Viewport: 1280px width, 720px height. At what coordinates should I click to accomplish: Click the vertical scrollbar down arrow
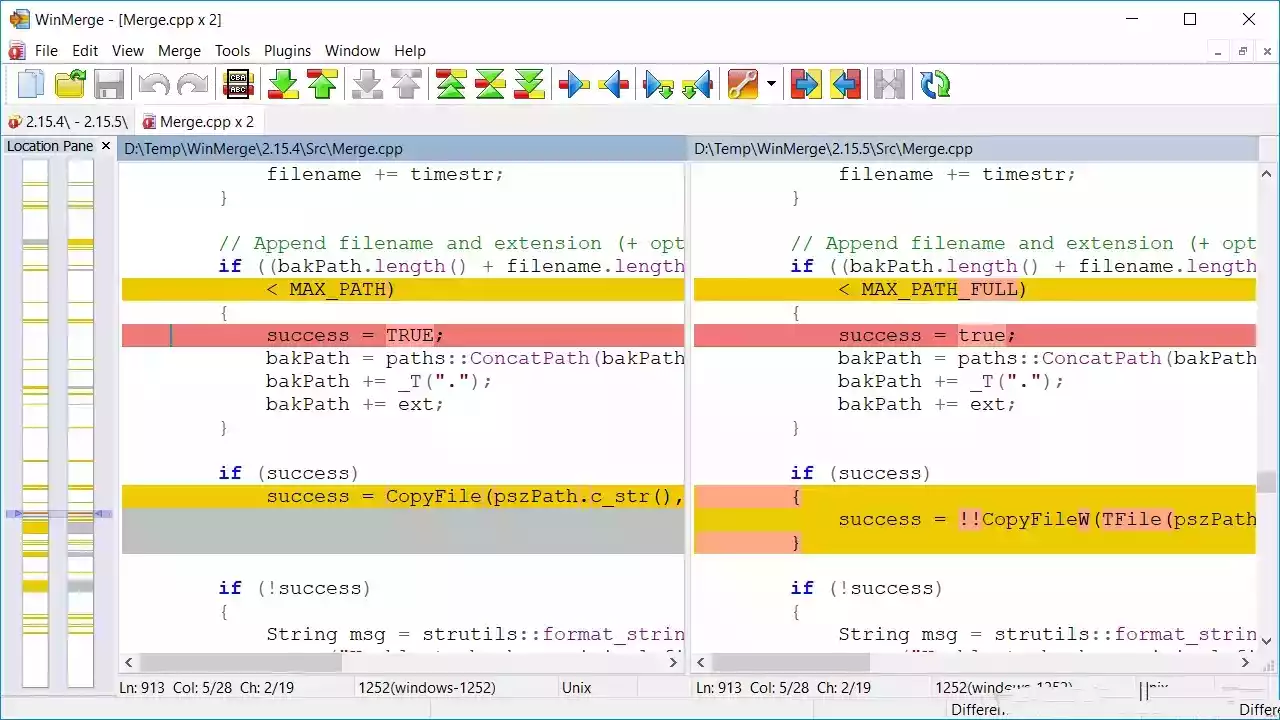point(1267,641)
